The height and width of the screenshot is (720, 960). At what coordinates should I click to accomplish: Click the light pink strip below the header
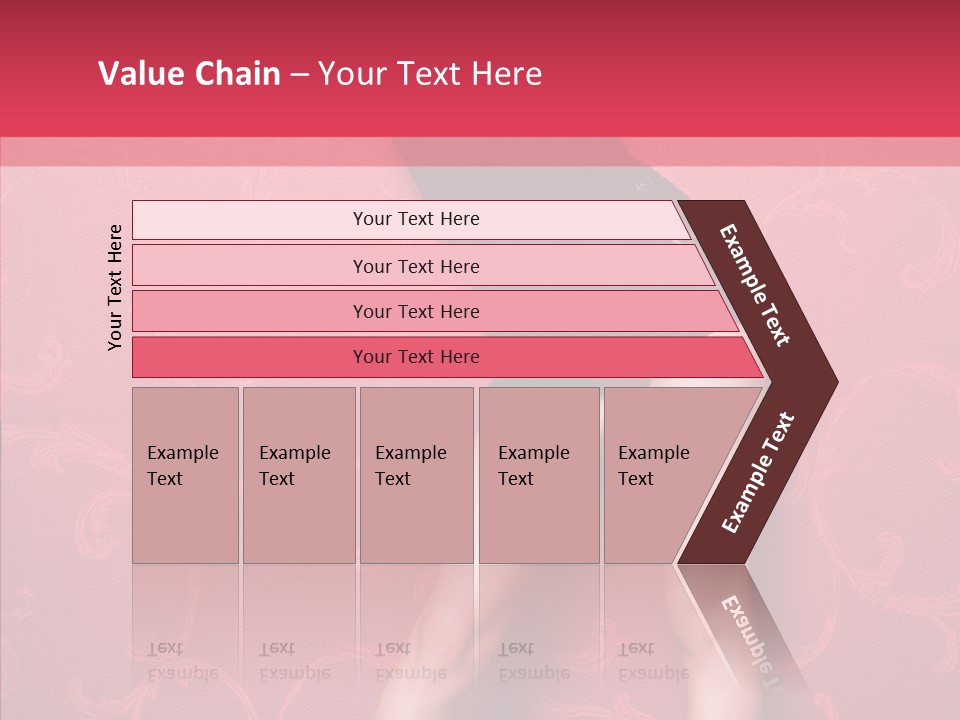(480, 151)
